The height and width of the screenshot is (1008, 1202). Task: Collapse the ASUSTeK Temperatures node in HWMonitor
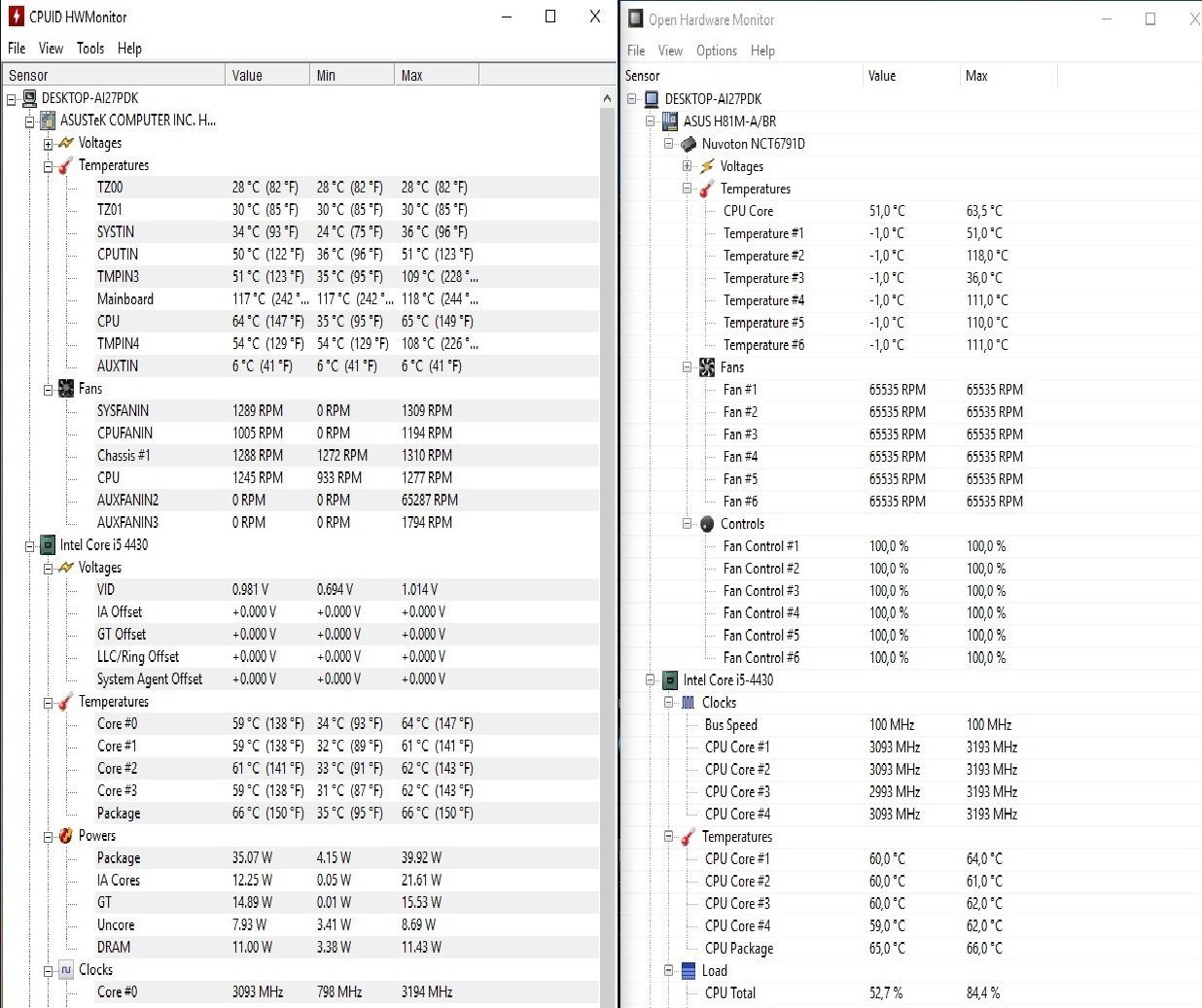pyautogui.click(x=48, y=166)
